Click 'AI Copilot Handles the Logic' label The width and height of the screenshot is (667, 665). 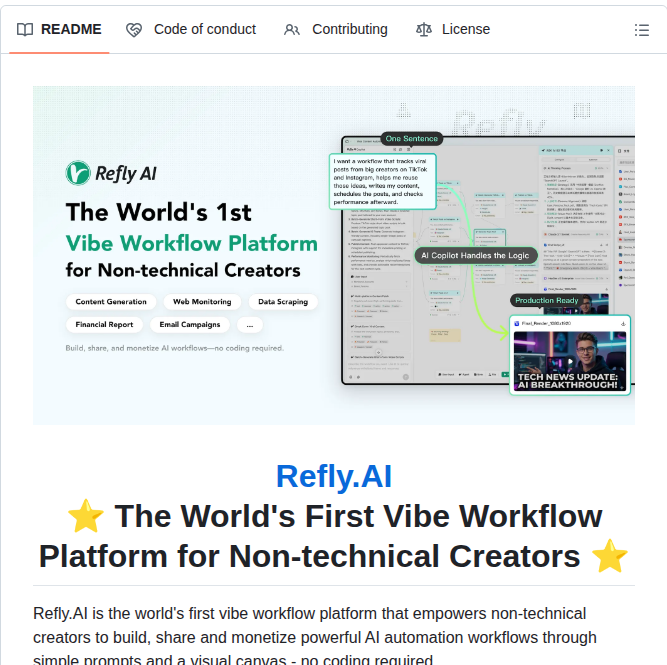pyautogui.click(x=476, y=256)
